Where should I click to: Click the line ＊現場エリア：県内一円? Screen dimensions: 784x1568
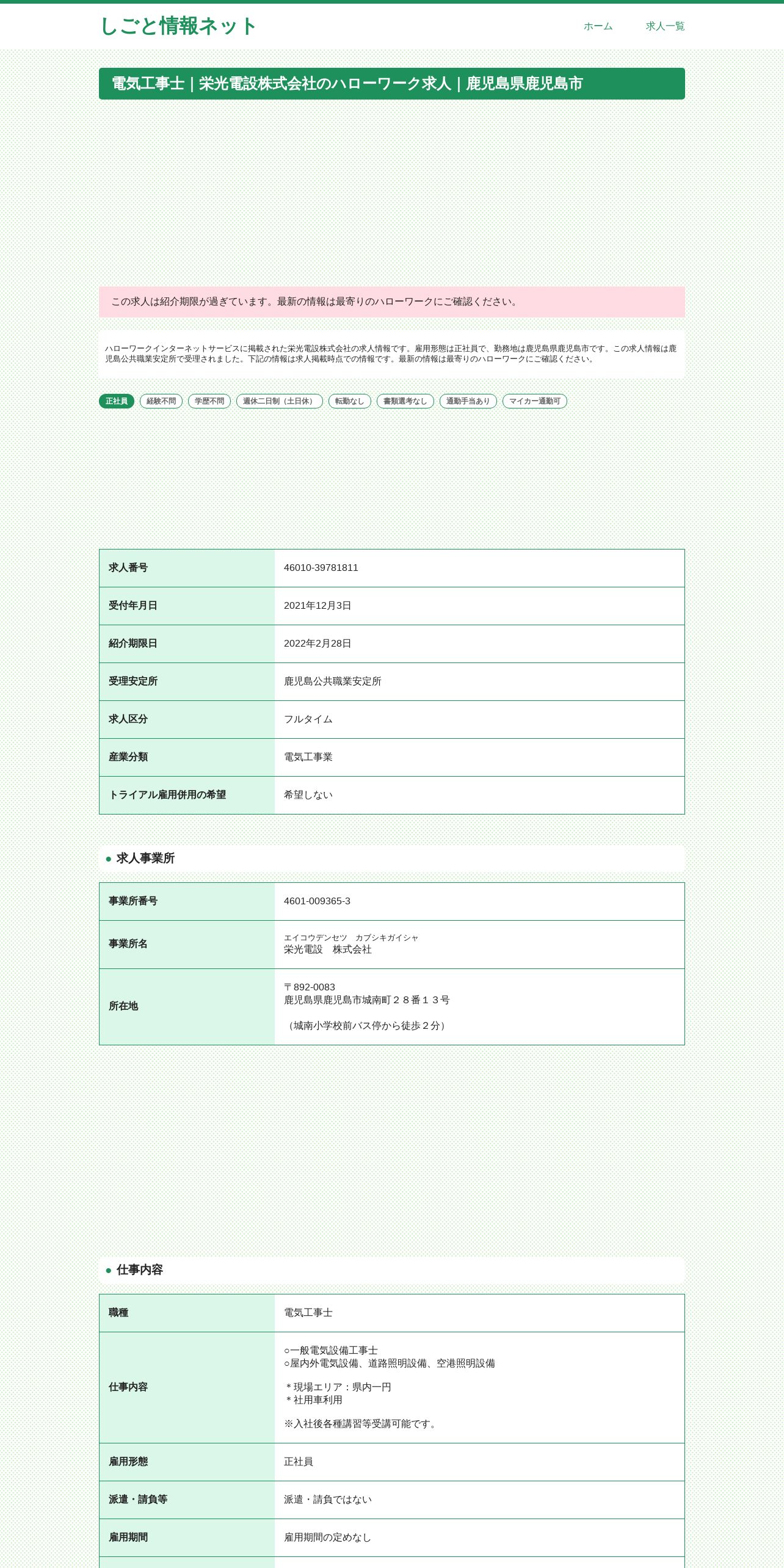338,1387
